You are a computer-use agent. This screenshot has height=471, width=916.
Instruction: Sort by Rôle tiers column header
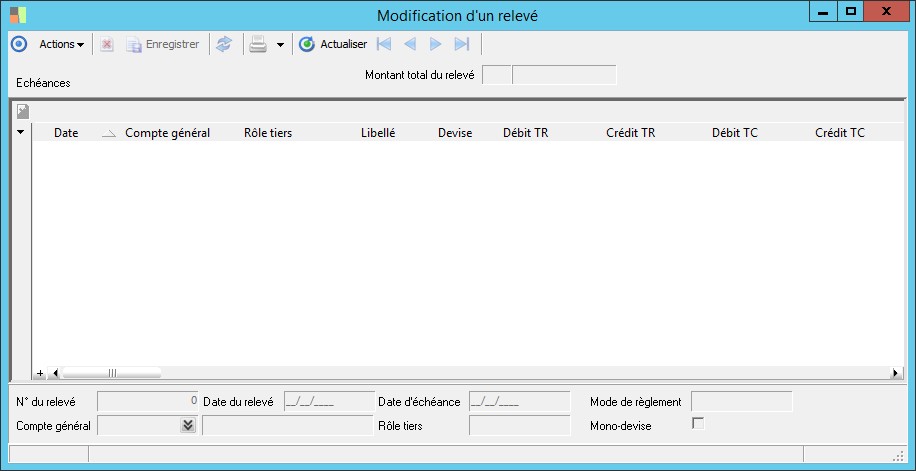click(x=268, y=133)
